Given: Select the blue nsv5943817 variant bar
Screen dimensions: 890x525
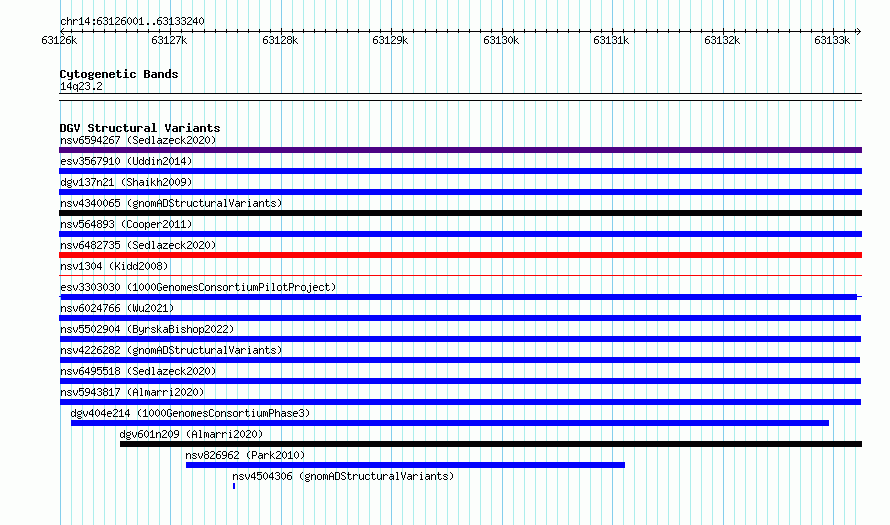Looking at the screenshot, I should pos(460,402).
